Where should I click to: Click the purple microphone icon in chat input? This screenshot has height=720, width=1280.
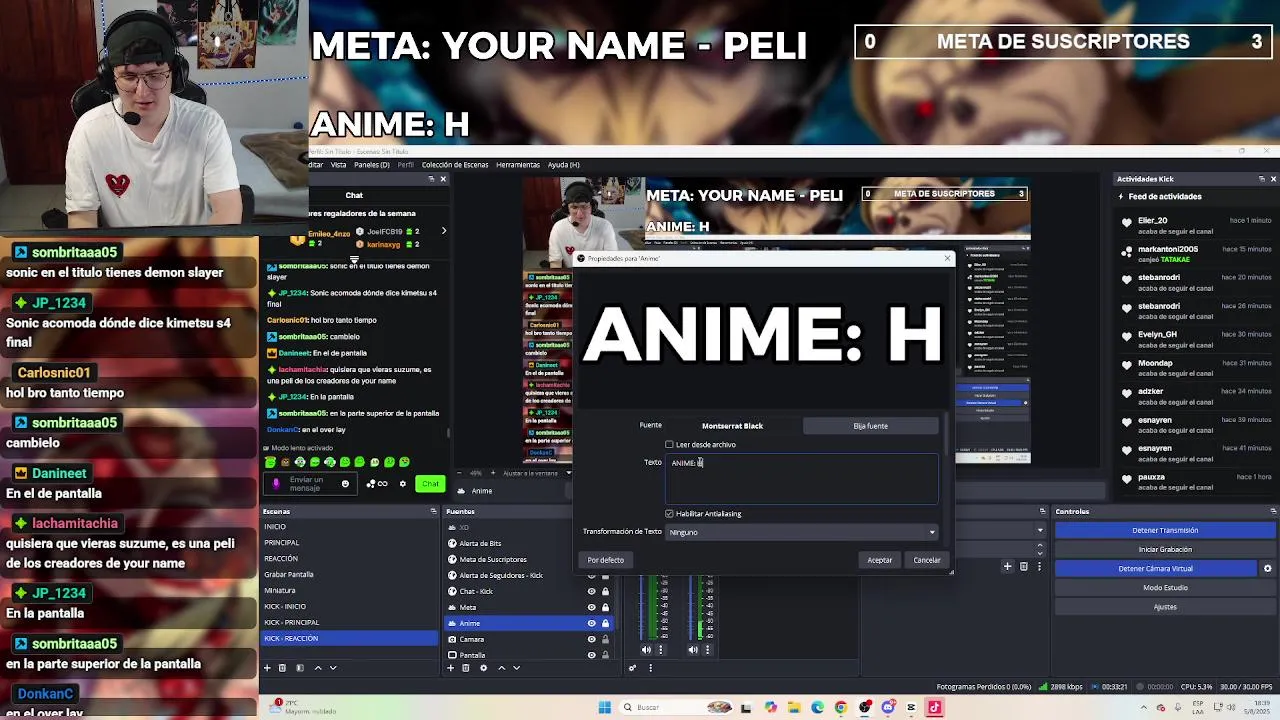tap(276, 484)
